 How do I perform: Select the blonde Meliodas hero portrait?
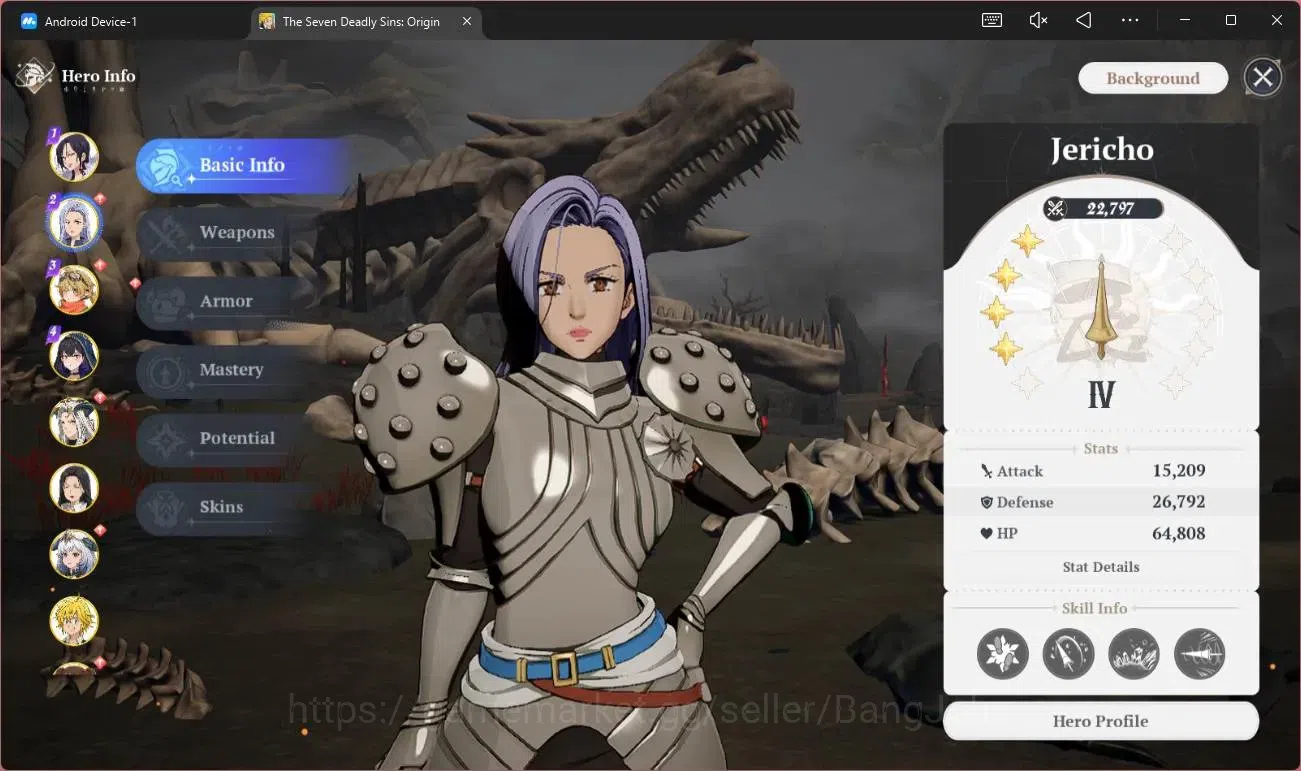point(74,621)
